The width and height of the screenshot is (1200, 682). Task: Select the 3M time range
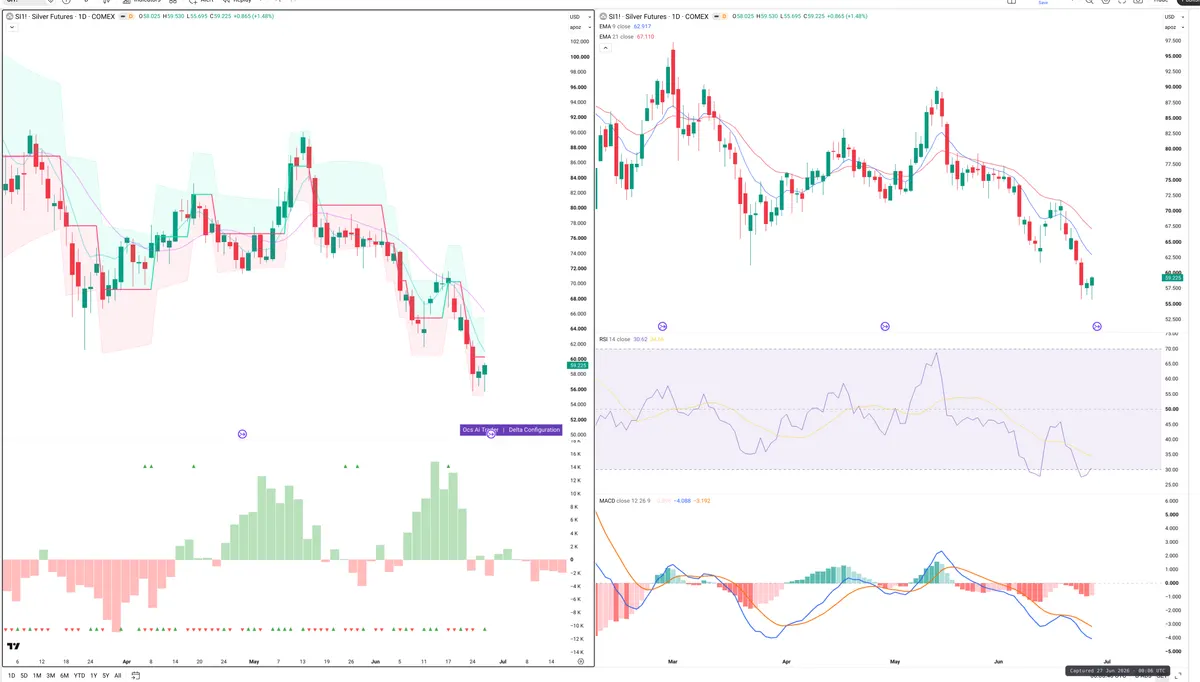[50, 675]
